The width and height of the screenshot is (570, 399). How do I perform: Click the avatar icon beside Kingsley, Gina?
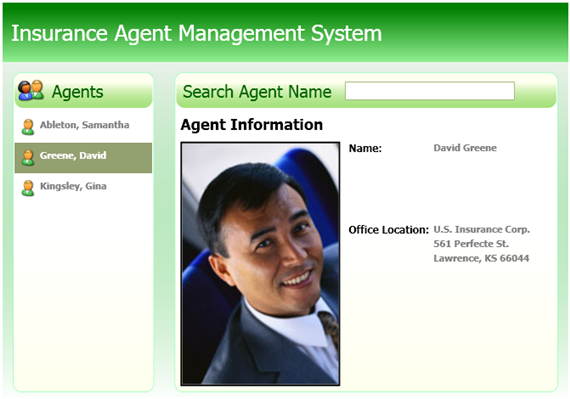[28, 188]
